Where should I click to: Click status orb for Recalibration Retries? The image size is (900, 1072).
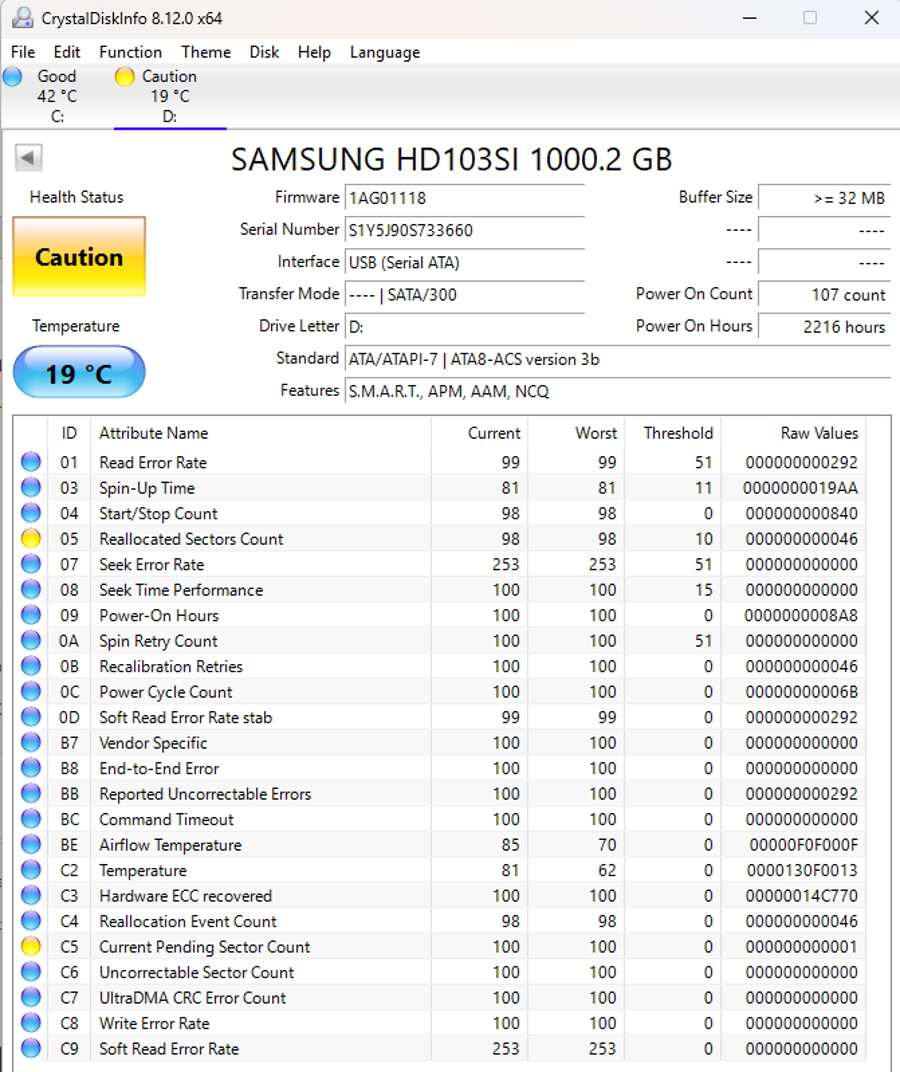(x=31, y=666)
